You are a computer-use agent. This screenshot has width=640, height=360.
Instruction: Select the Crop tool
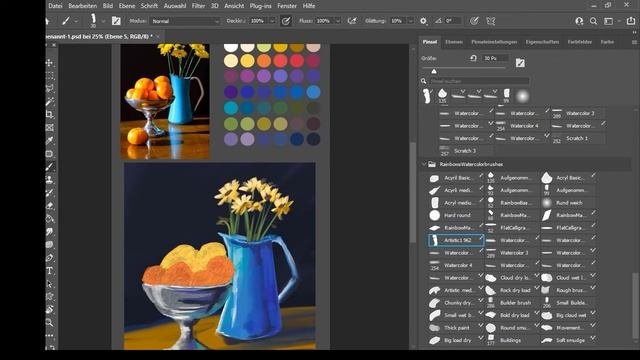(49, 114)
